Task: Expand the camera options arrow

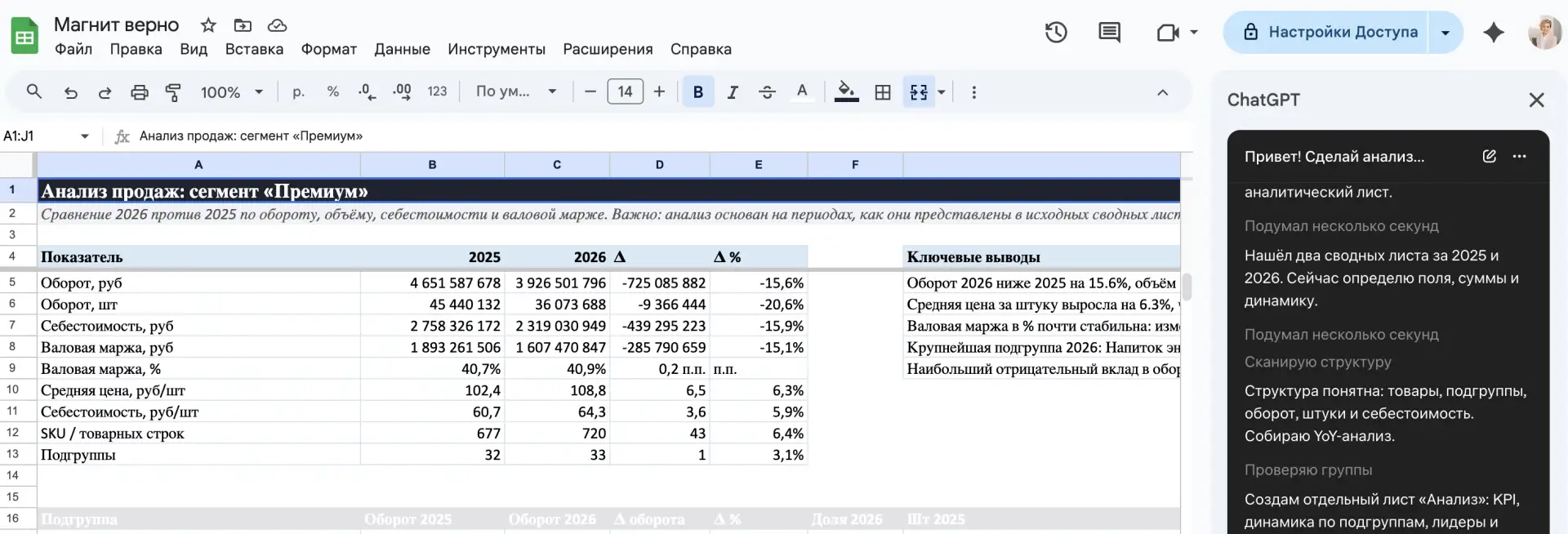Action: click(x=1194, y=33)
